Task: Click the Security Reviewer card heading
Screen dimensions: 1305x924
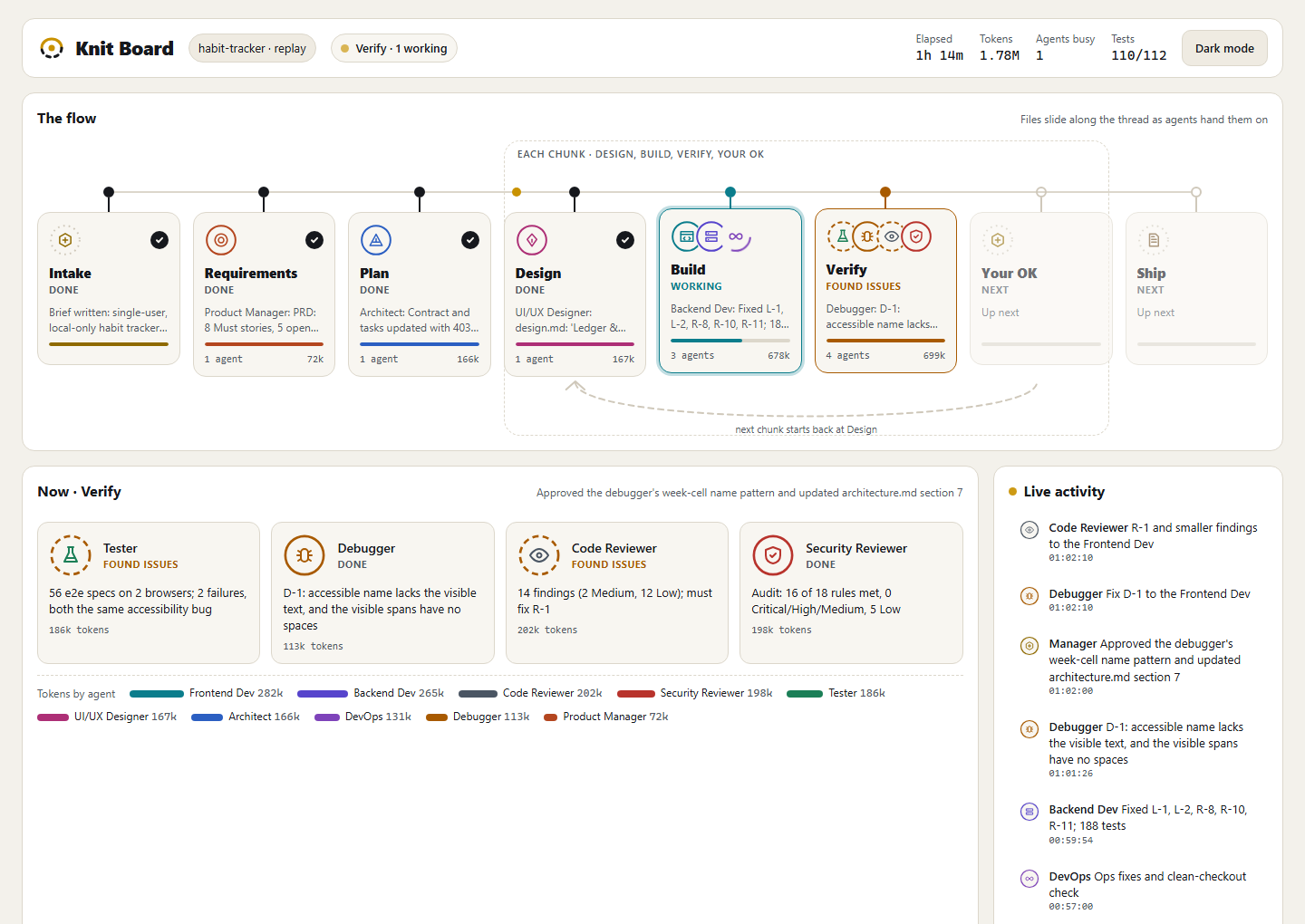Action: coord(856,548)
